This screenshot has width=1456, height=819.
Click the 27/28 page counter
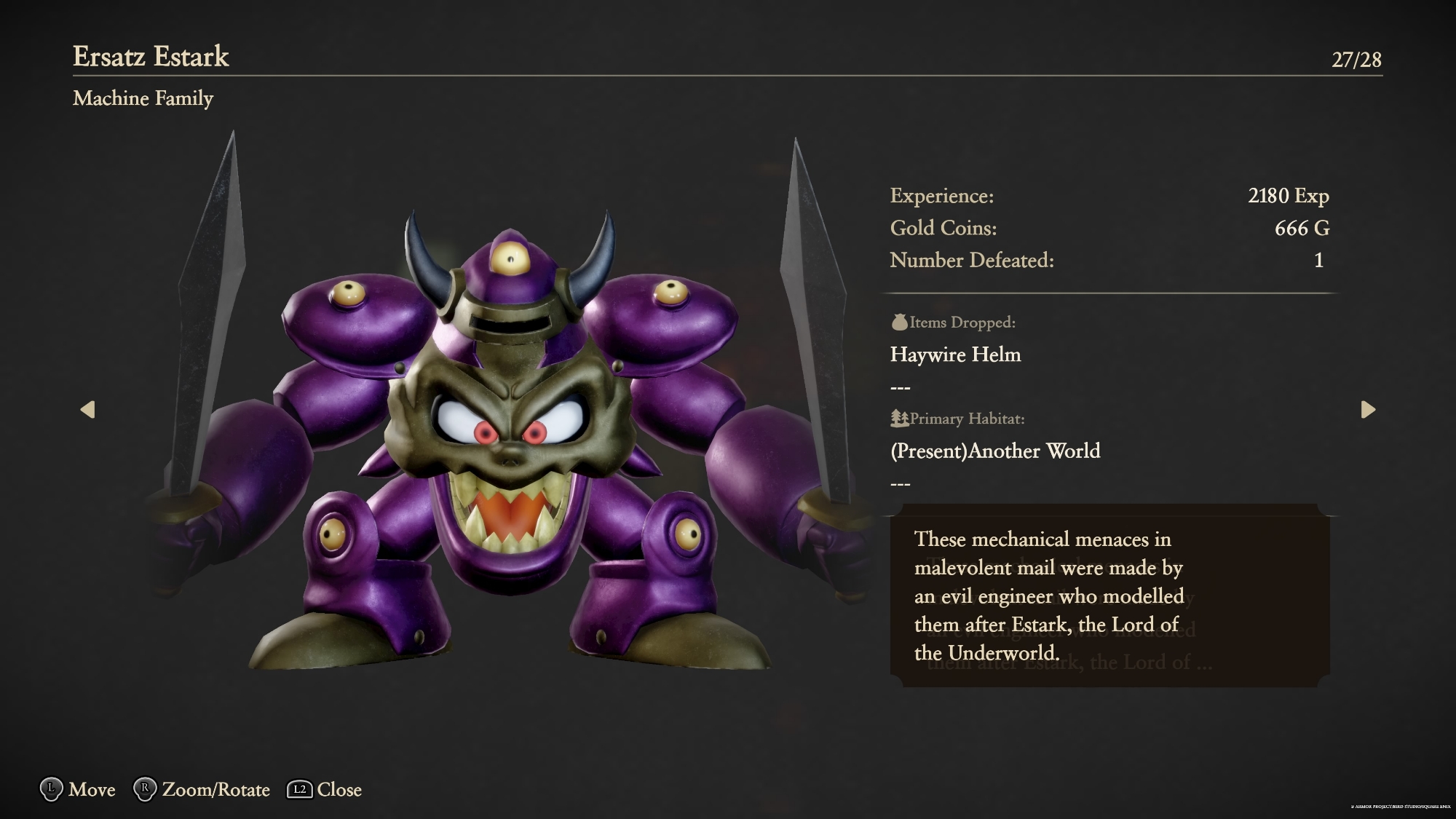click(x=1356, y=60)
